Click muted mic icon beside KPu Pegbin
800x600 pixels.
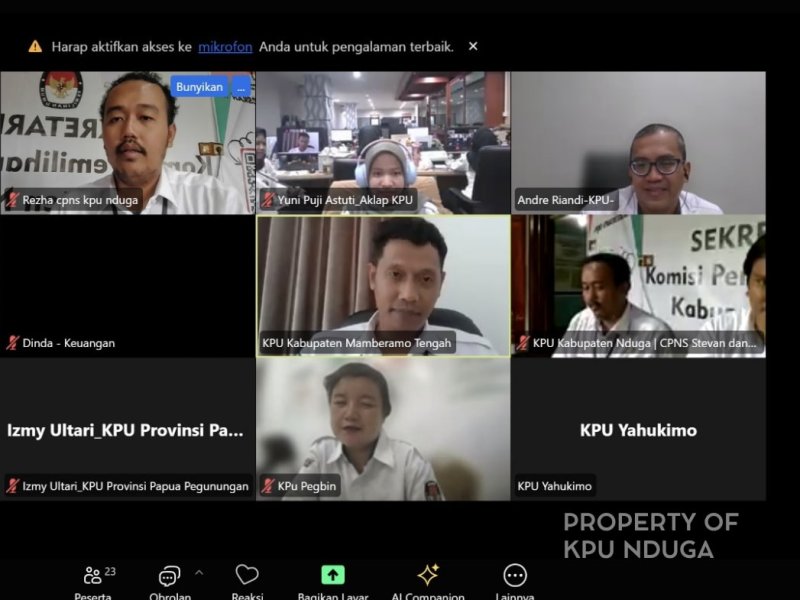[268, 486]
